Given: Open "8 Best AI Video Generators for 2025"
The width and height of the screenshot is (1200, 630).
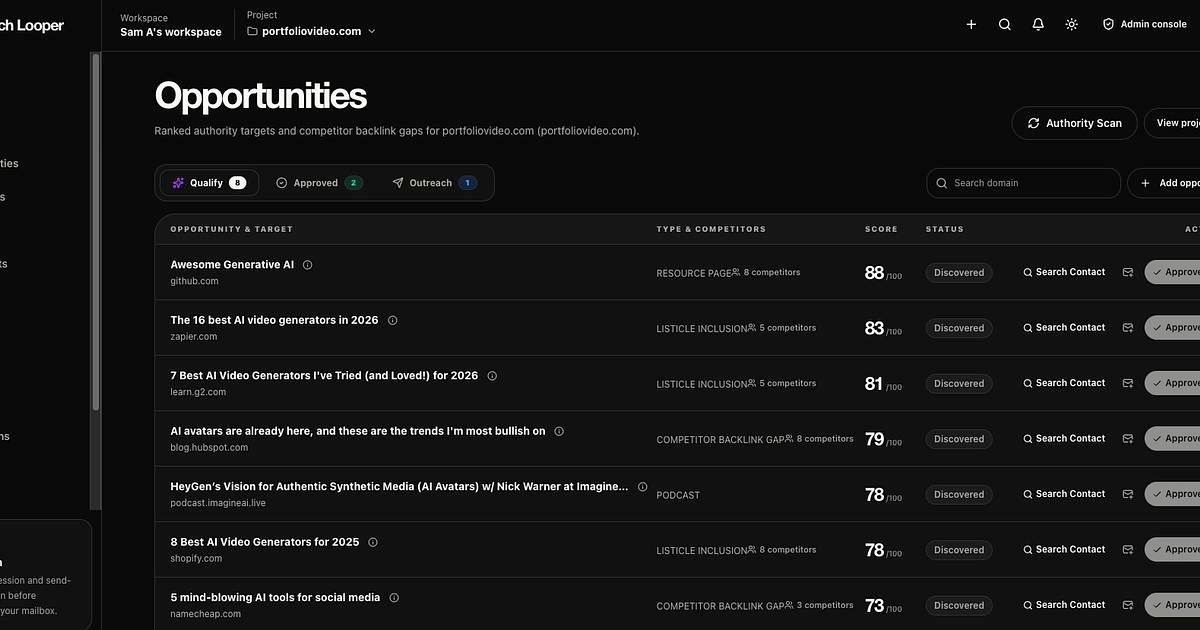Looking at the screenshot, I should pyautogui.click(x=264, y=542).
